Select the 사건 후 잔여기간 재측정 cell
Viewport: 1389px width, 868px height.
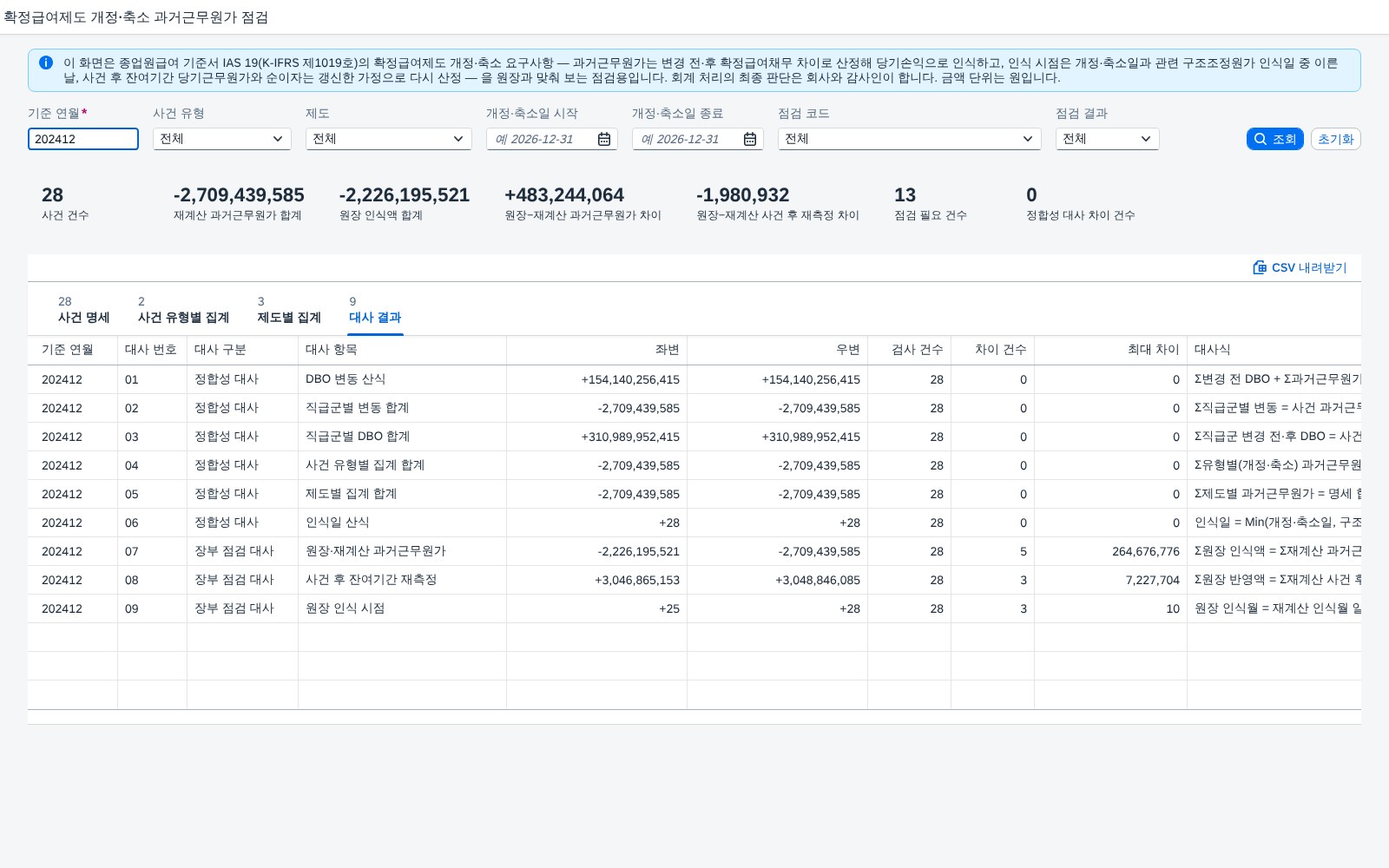click(x=402, y=580)
